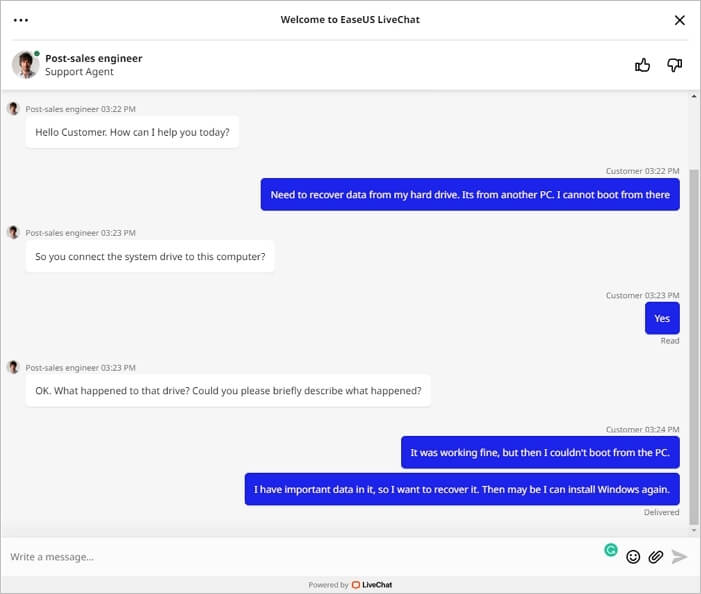
Task: Click the Post-sales engineer header avatar
Action: point(25,65)
